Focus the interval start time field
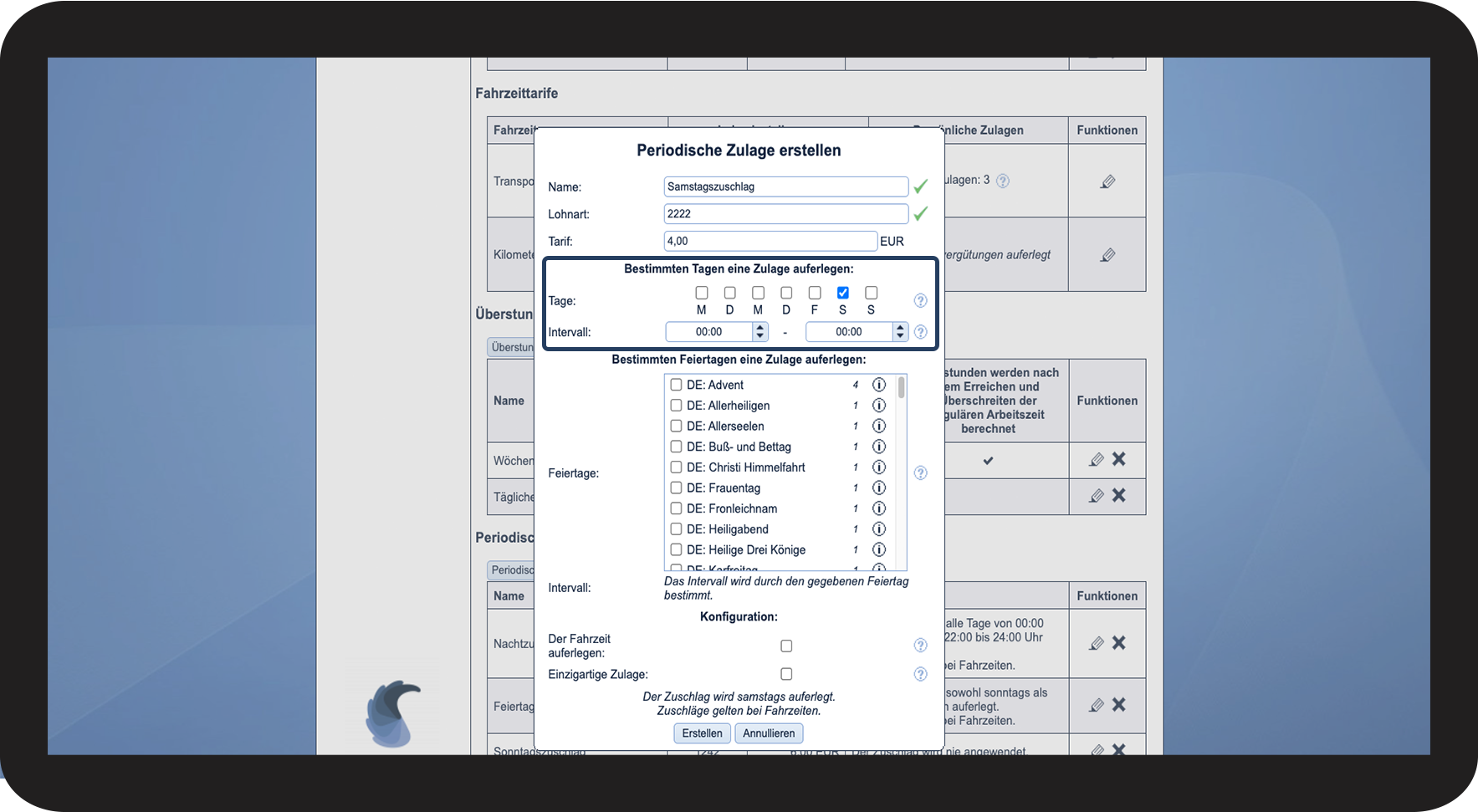 (x=709, y=332)
